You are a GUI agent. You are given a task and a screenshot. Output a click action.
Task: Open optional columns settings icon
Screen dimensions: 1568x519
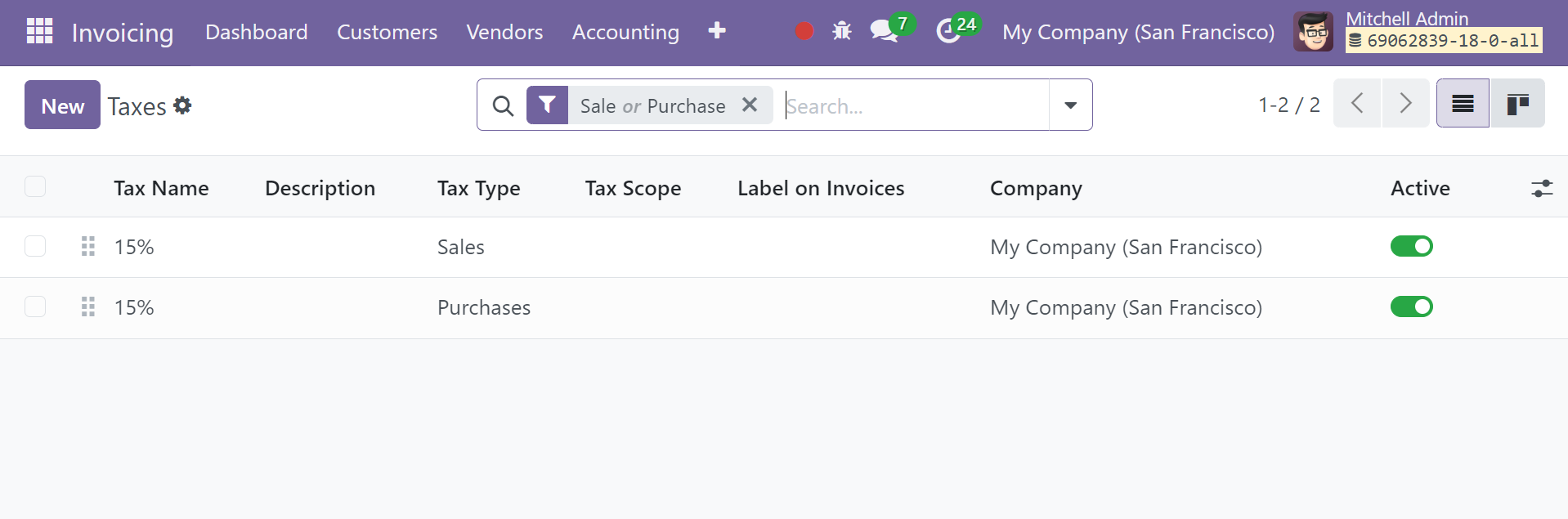coord(1542,188)
